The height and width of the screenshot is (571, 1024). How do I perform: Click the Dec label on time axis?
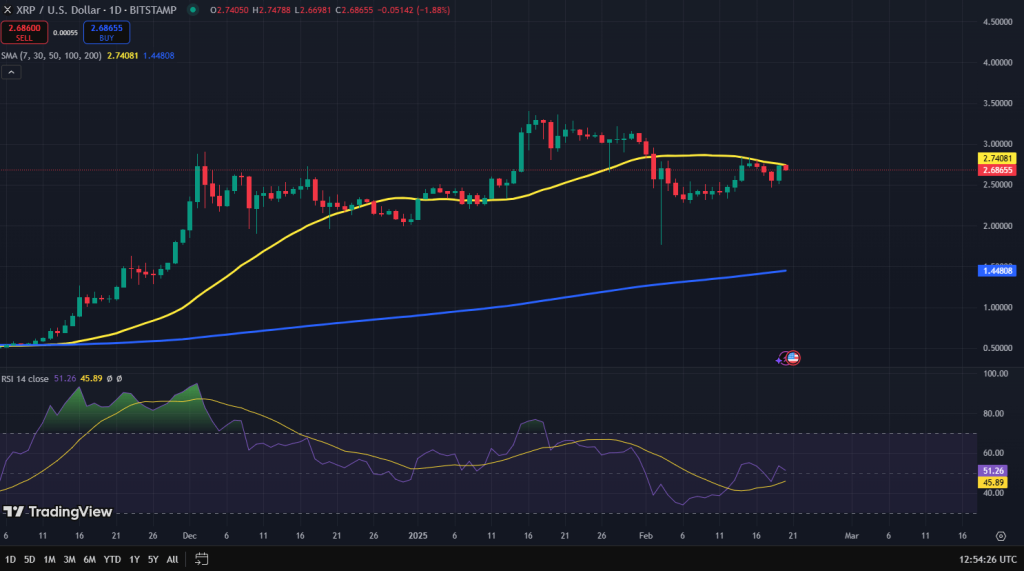coord(189,536)
